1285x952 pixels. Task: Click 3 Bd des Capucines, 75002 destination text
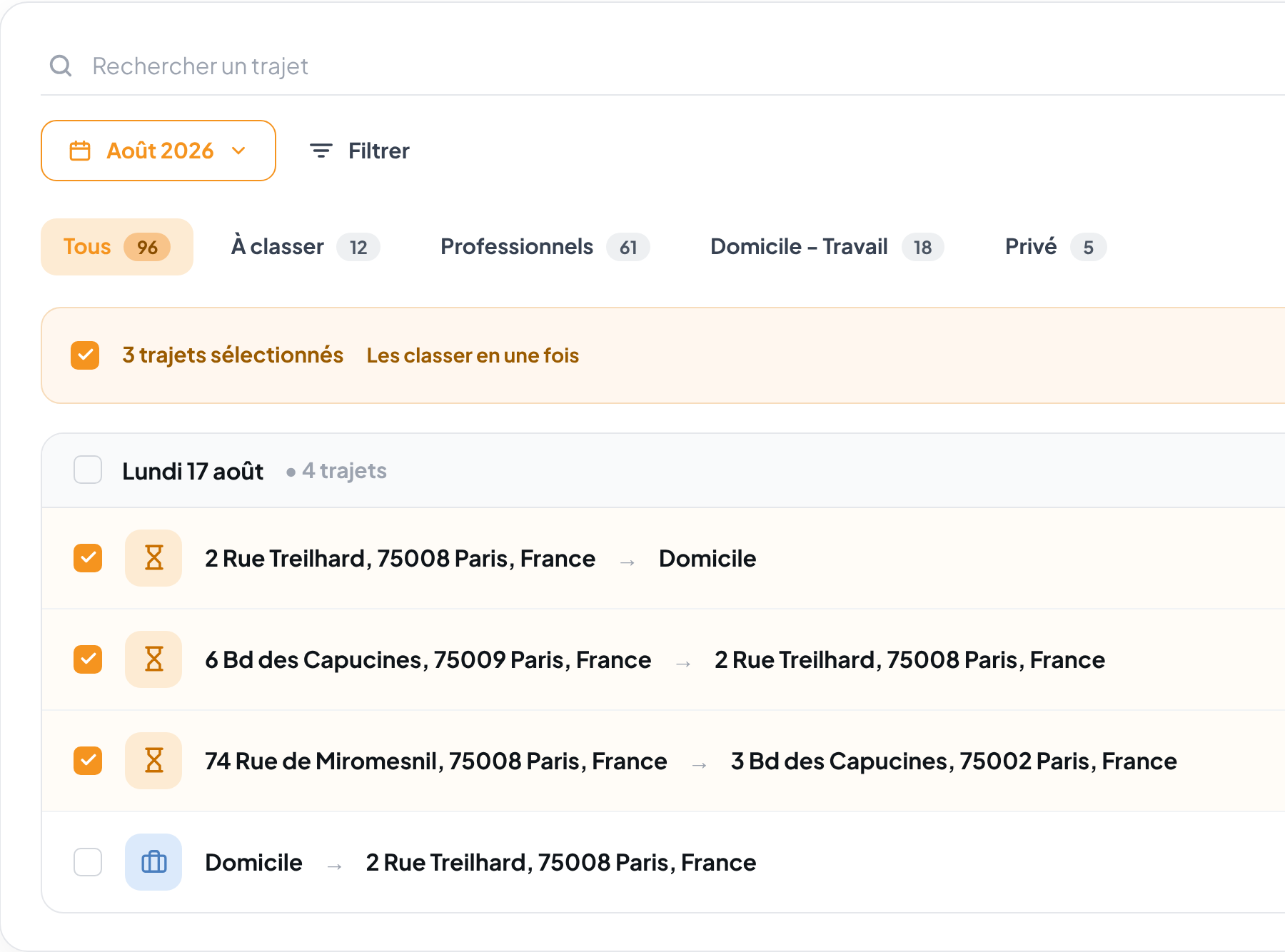point(954,761)
